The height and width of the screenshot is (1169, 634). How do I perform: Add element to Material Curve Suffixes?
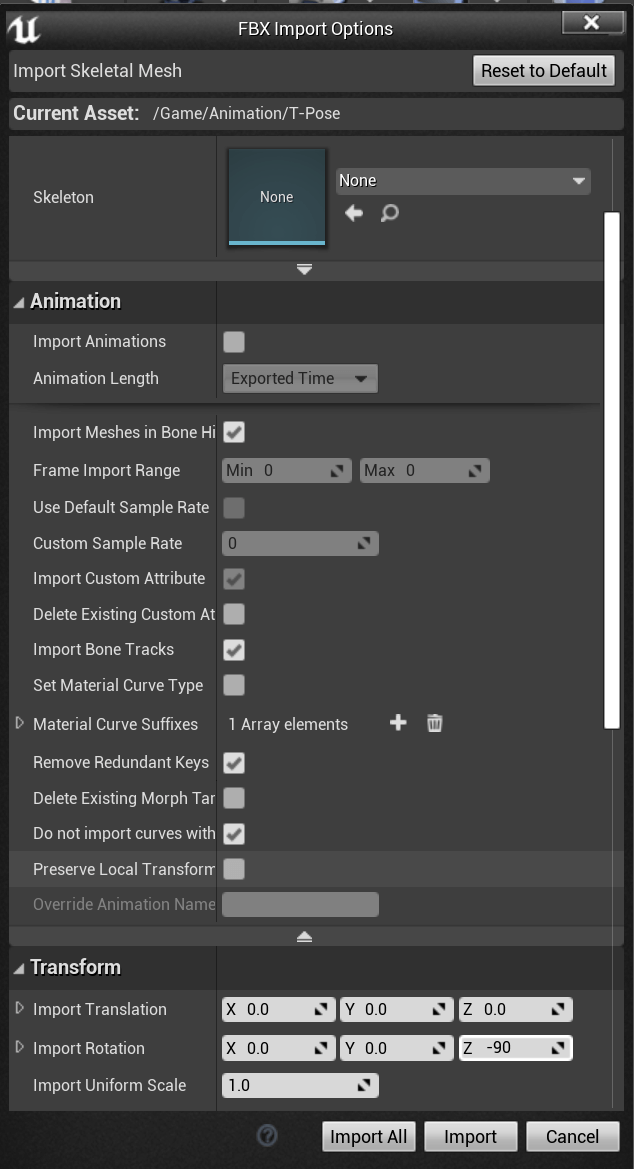pos(398,722)
